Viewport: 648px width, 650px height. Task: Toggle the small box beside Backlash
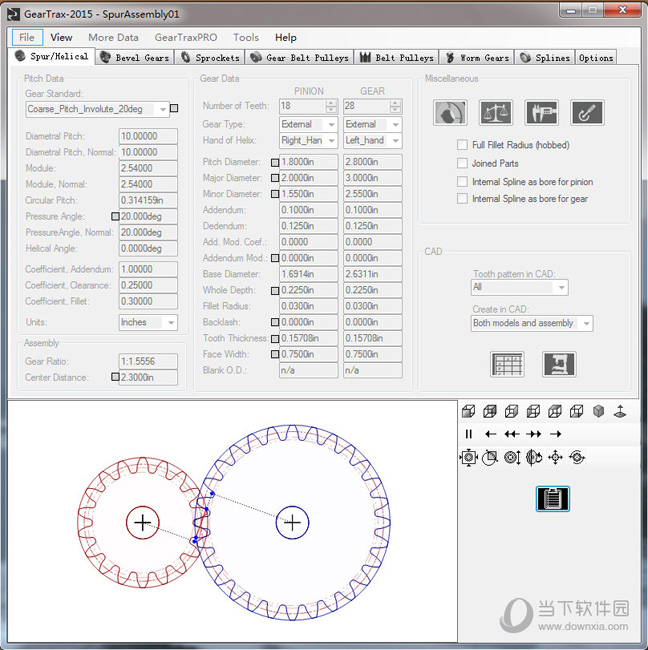tap(274, 322)
